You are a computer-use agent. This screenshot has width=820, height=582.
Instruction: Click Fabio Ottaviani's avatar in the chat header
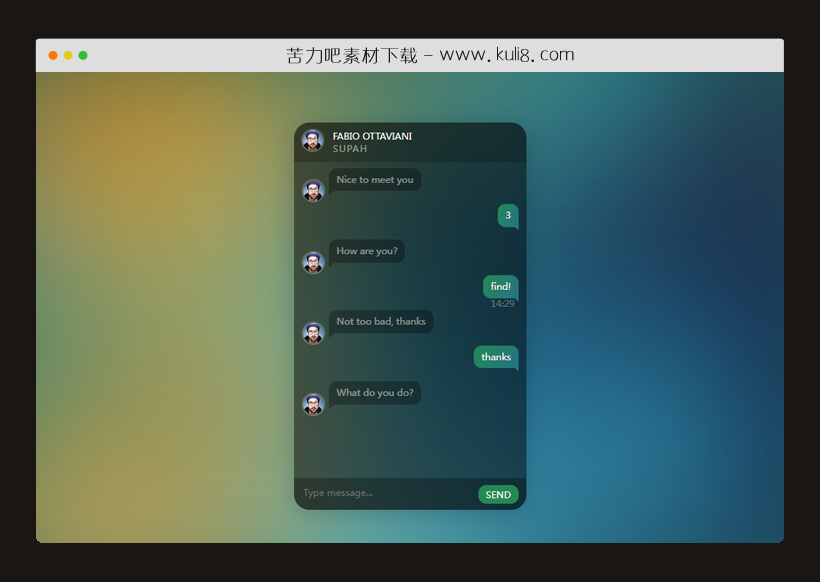pyautogui.click(x=313, y=141)
